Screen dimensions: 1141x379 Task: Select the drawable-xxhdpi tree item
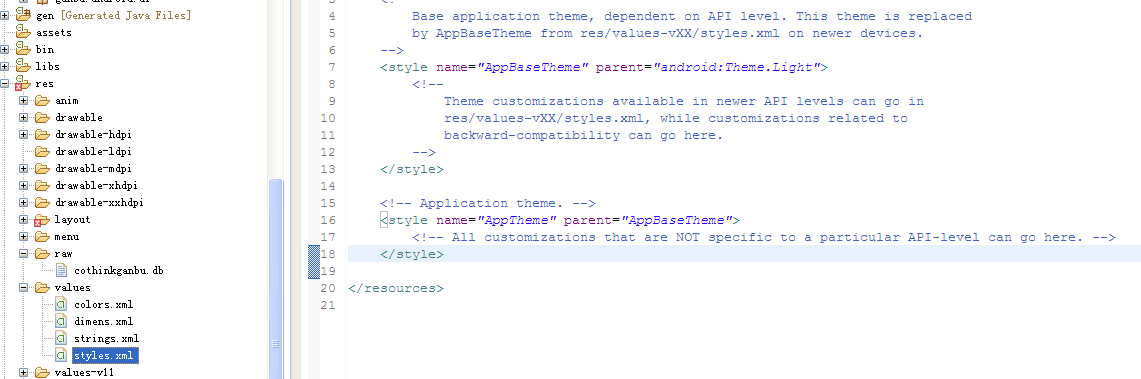click(x=99, y=202)
